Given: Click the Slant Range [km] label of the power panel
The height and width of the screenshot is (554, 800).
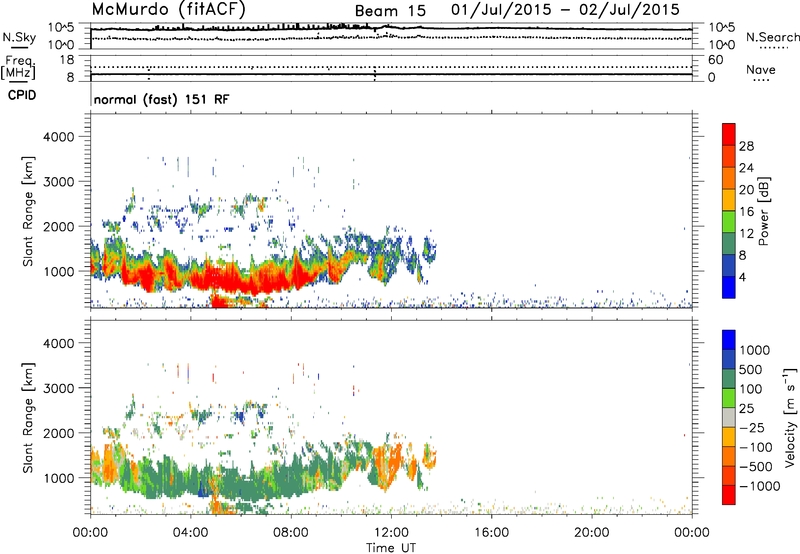Looking at the screenshot, I should 28,211.
